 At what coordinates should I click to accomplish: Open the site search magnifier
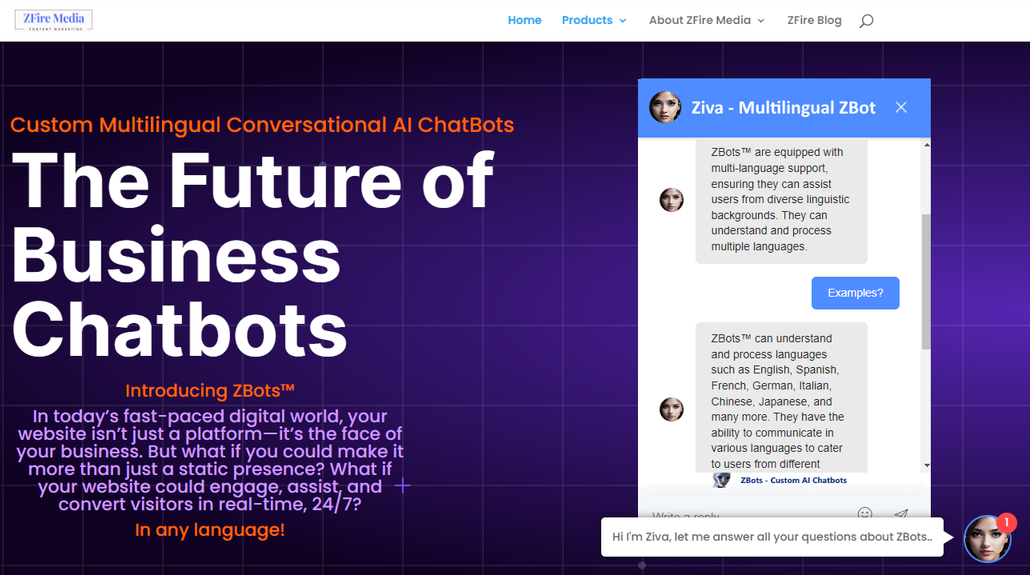[866, 21]
